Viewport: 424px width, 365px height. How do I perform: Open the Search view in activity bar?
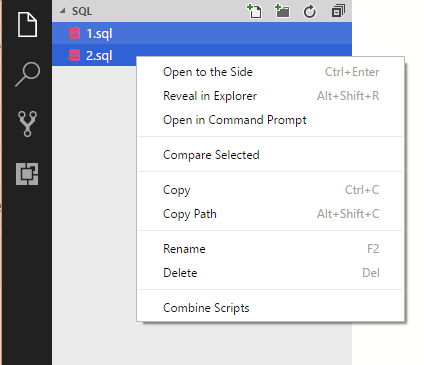click(x=27, y=74)
